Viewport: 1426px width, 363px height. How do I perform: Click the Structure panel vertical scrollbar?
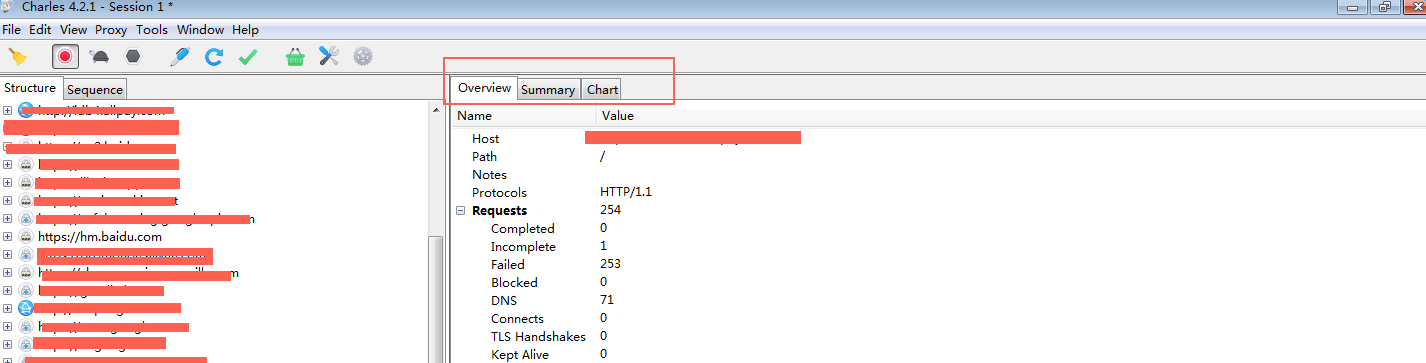[x=435, y=300]
